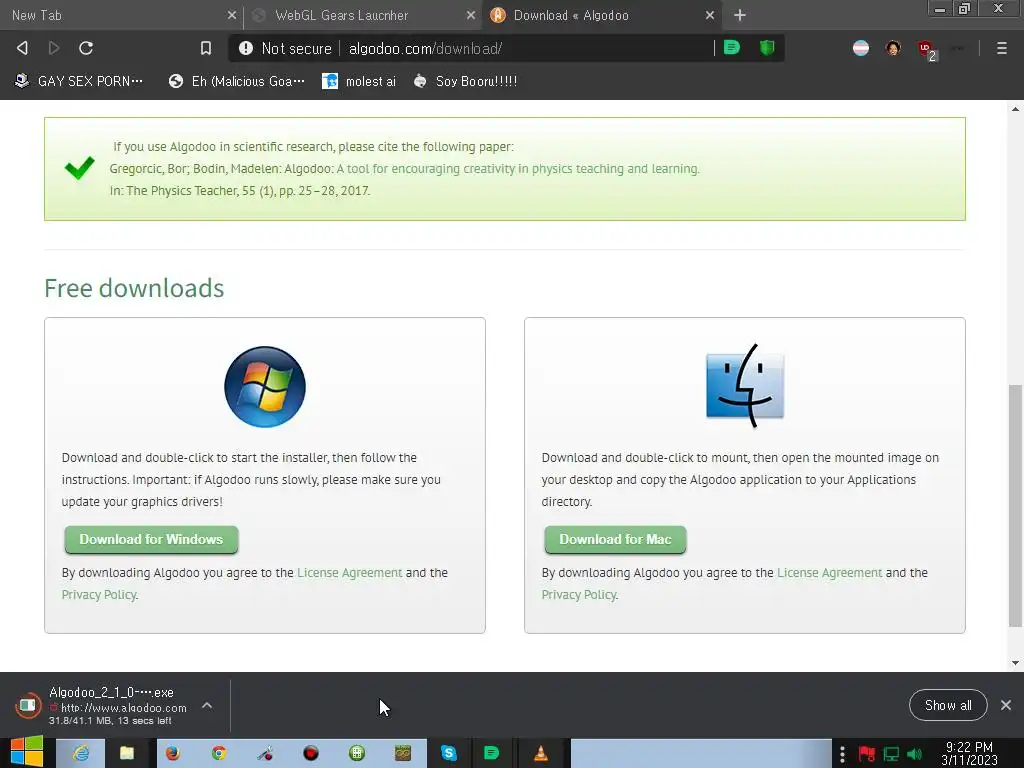The width and height of the screenshot is (1024, 768).
Task: Bookmark this page with the bookmark icon
Action: [206, 48]
